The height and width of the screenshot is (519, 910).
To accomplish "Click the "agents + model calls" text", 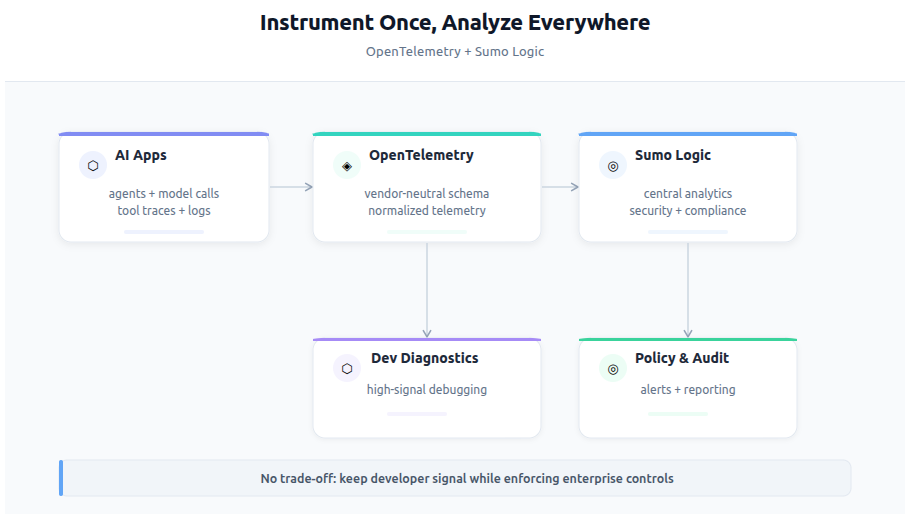I will [164, 193].
